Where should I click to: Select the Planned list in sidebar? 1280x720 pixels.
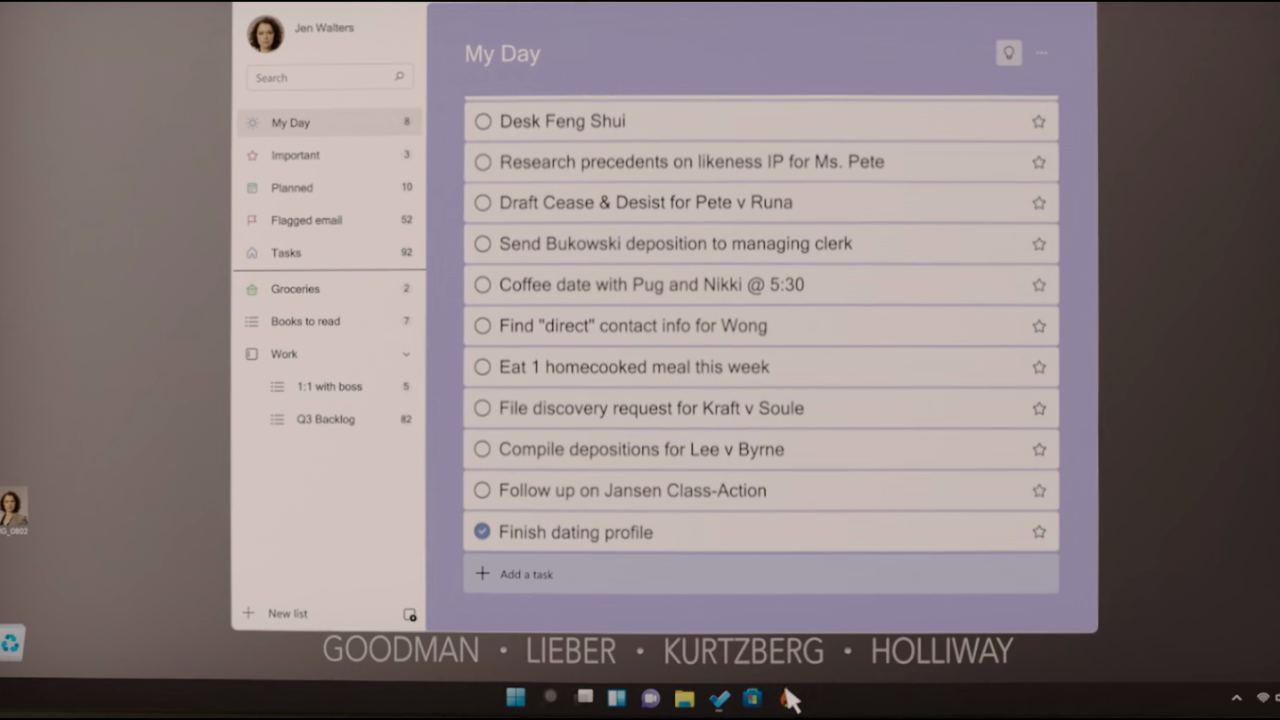291,188
